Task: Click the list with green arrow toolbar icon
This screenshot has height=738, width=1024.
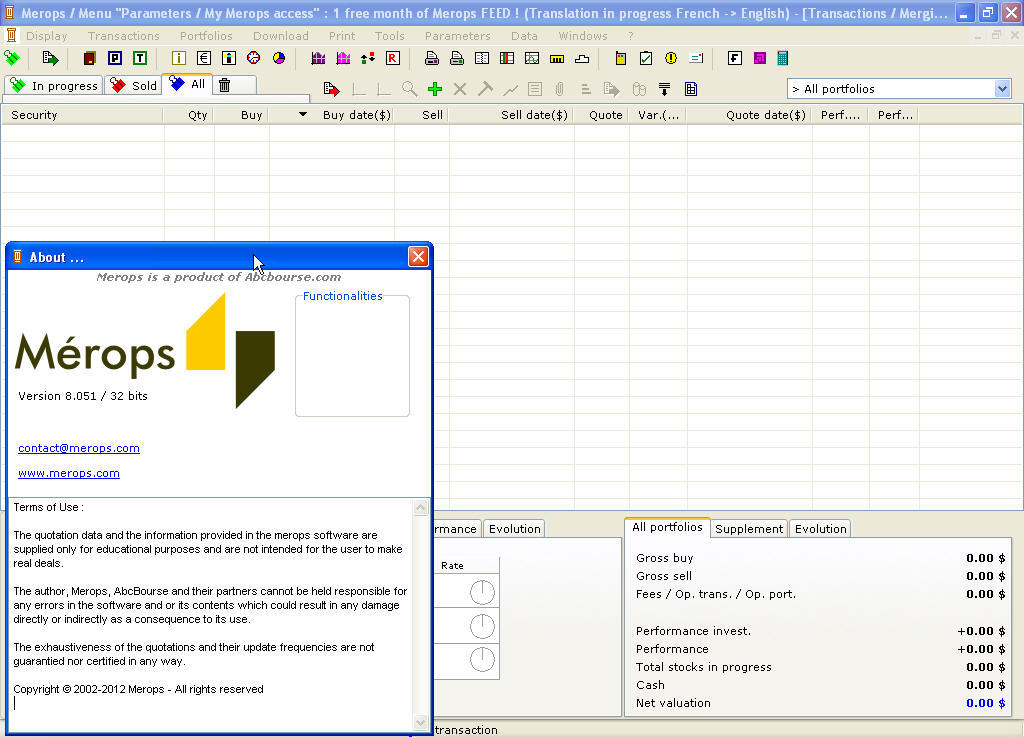Action: point(50,58)
